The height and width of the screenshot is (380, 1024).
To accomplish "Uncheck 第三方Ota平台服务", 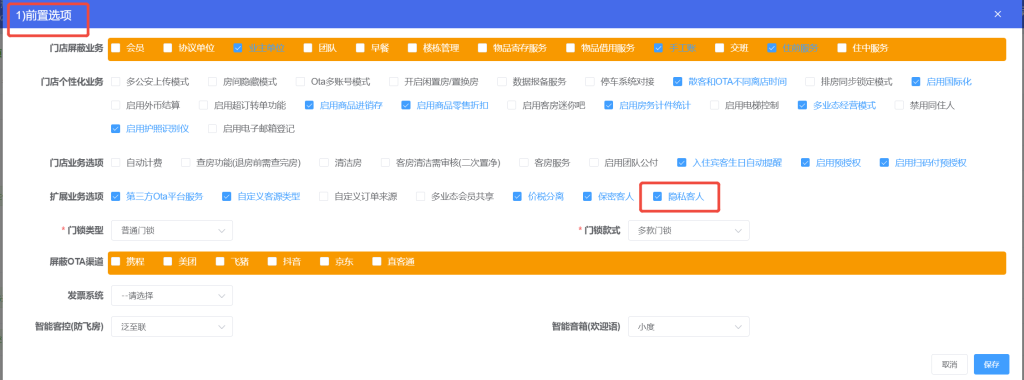I will [x=116, y=196].
